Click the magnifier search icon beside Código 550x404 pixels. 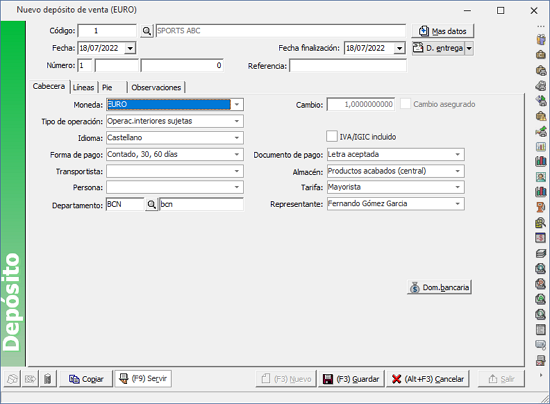pos(147,31)
